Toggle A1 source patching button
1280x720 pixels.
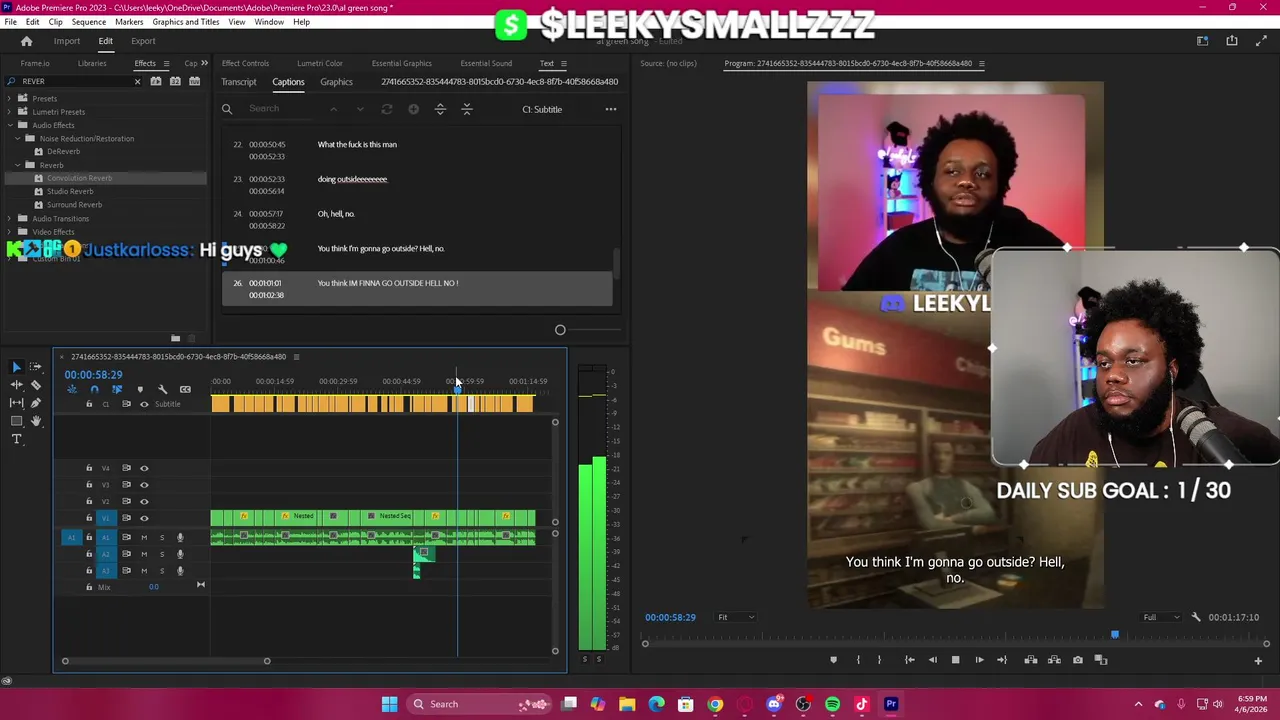(x=71, y=538)
